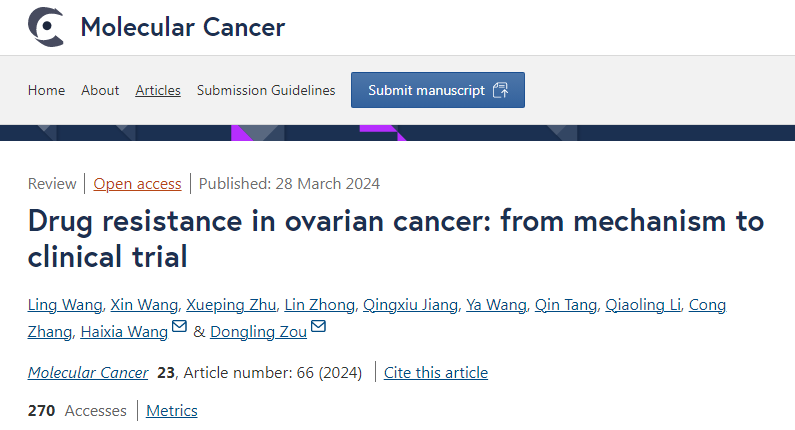795x430 pixels.
Task: Click the Qiaoling Li author link
Action: click(643, 305)
